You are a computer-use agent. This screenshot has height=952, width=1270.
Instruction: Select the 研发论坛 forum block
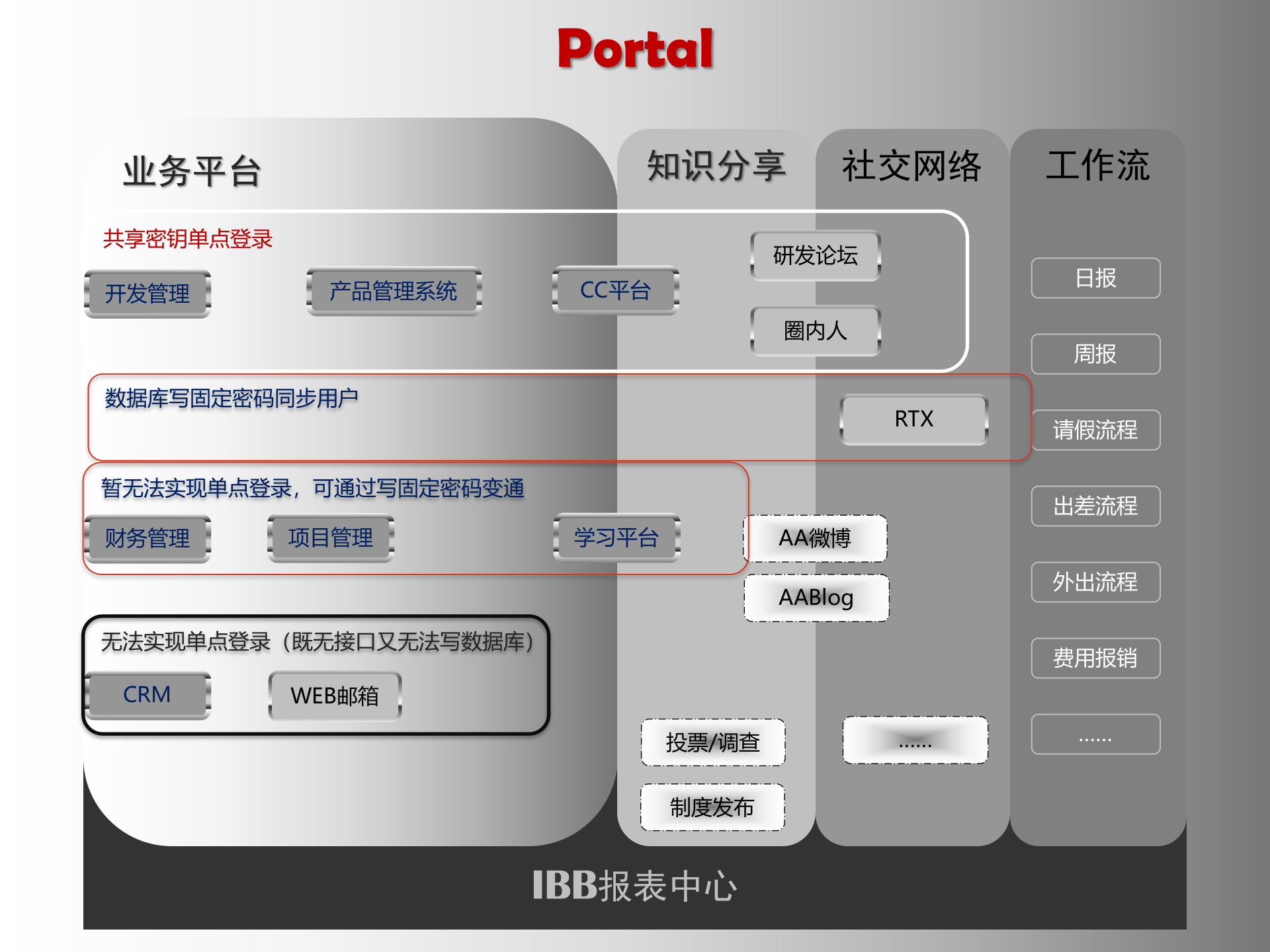815,257
